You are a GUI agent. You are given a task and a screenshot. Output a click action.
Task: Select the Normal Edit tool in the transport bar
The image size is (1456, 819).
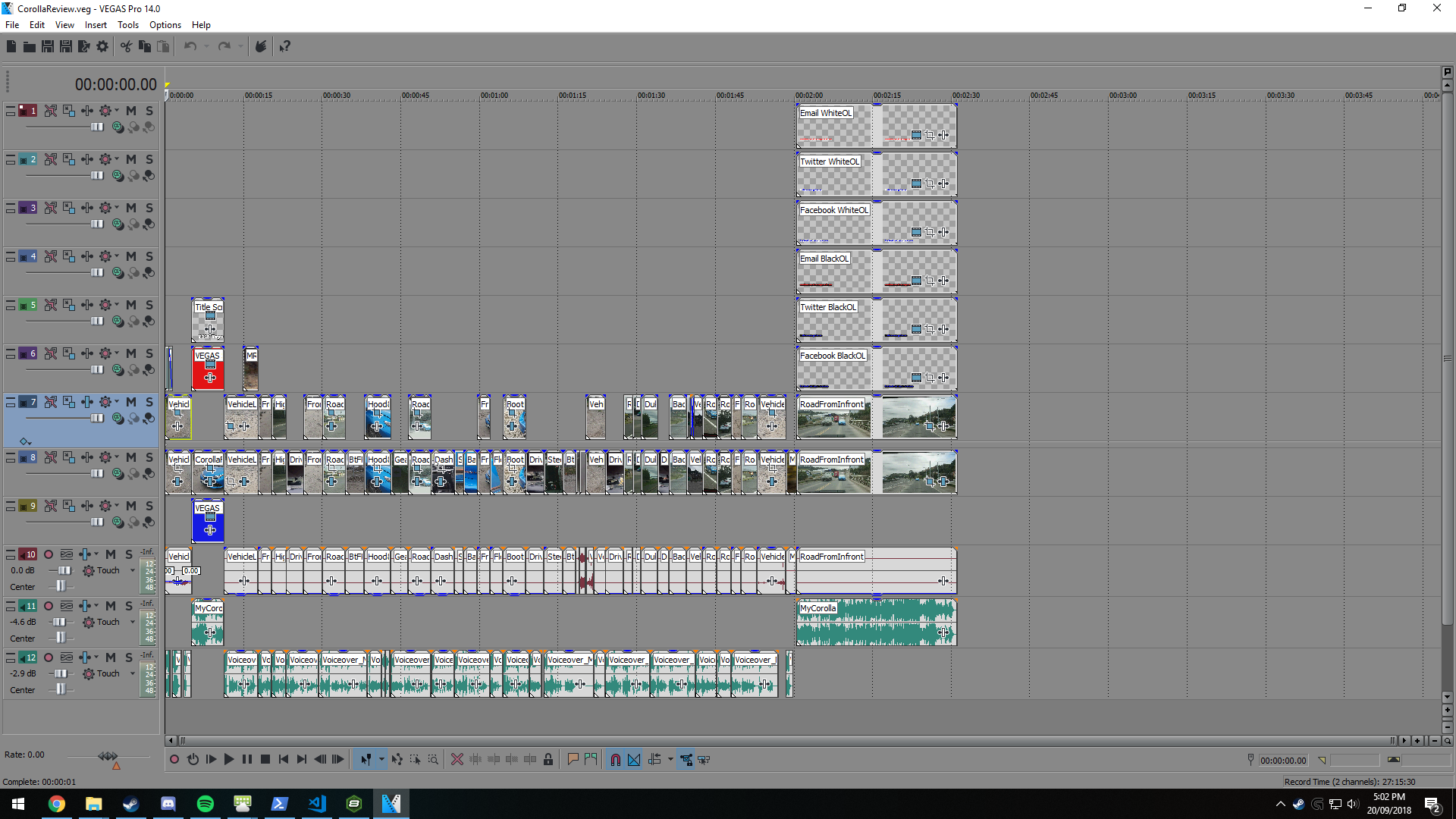pyautogui.click(x=366, y=759)
